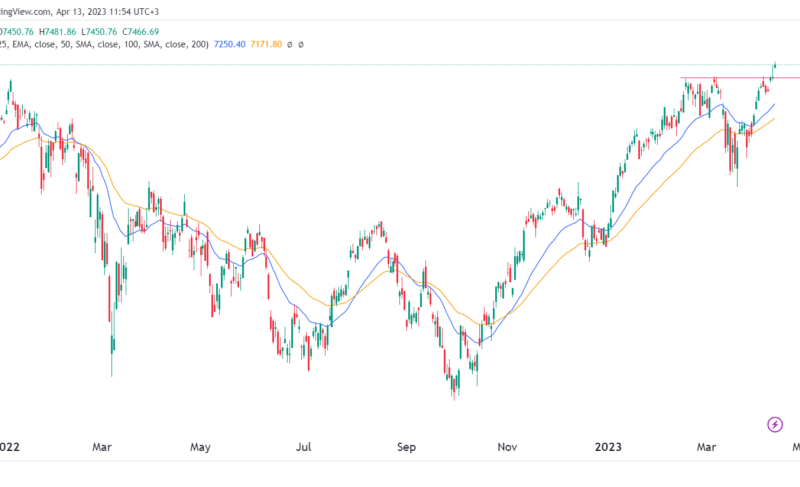Select the pink horizontal resistance line
800x487 pixels.
coord(740,78)
